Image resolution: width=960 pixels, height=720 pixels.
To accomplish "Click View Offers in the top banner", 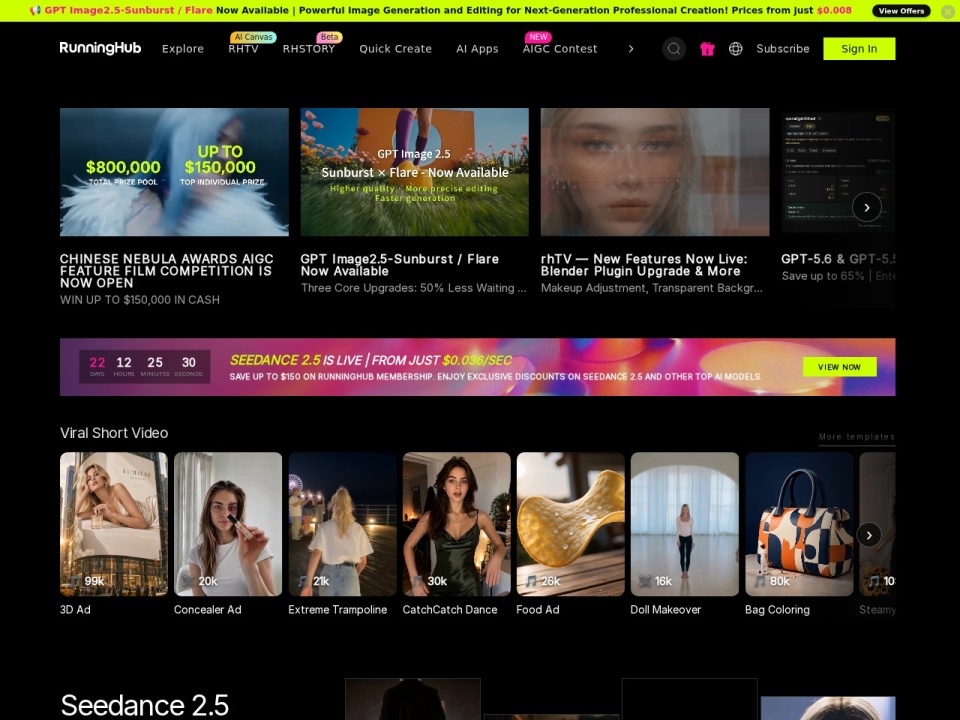I will tap(901, 11).
